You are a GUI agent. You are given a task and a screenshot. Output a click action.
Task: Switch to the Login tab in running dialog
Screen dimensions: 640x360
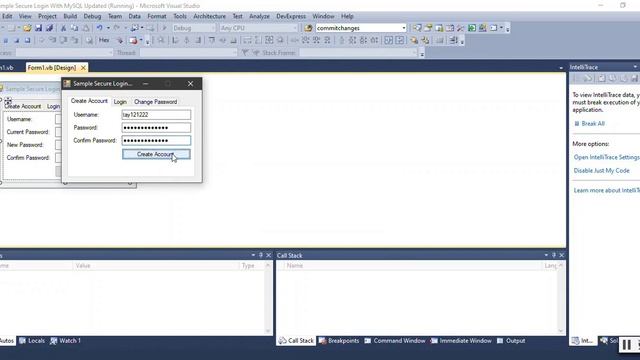tap(120, 102)
